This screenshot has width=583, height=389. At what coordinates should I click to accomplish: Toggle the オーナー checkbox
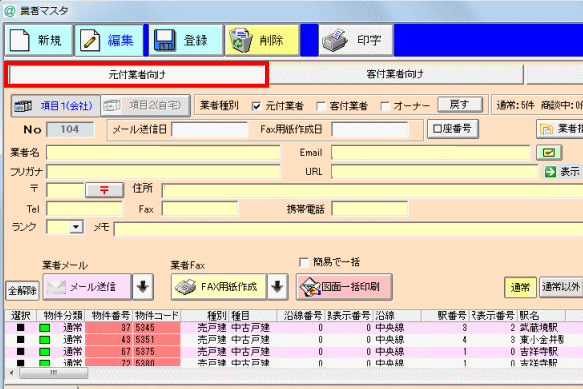[x=386, y=106]
